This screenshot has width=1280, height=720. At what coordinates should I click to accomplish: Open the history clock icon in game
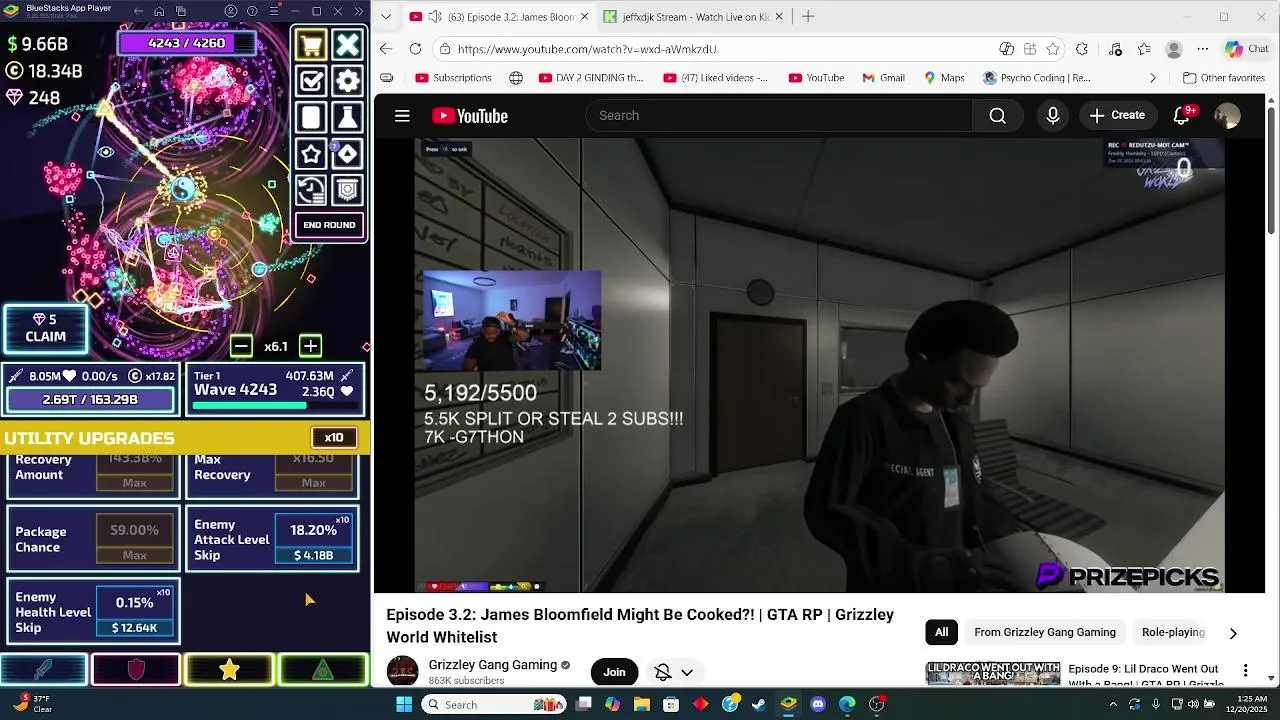click(x=311, y=189)
